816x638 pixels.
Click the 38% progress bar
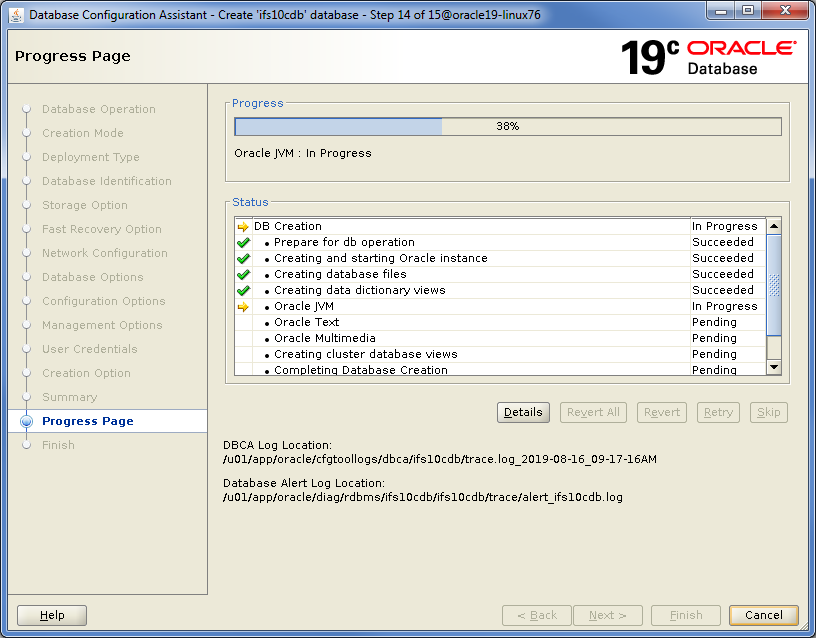(x=507, y=127)
